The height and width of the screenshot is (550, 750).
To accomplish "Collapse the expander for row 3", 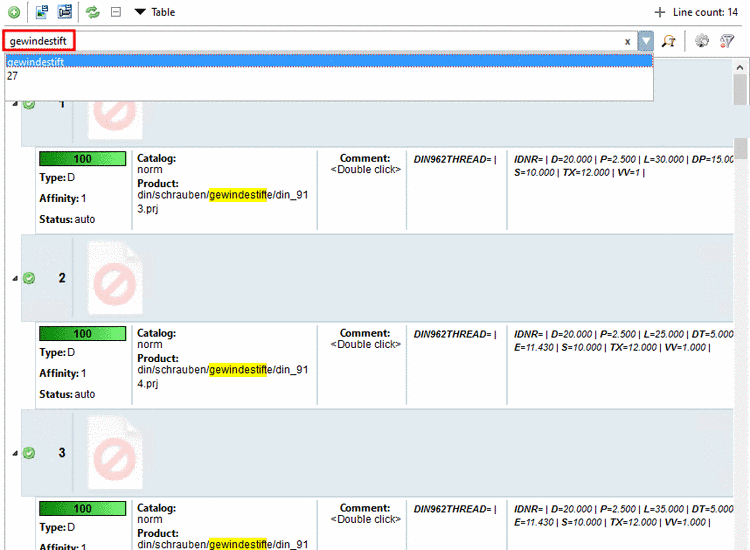I will (x=15, y=453).
